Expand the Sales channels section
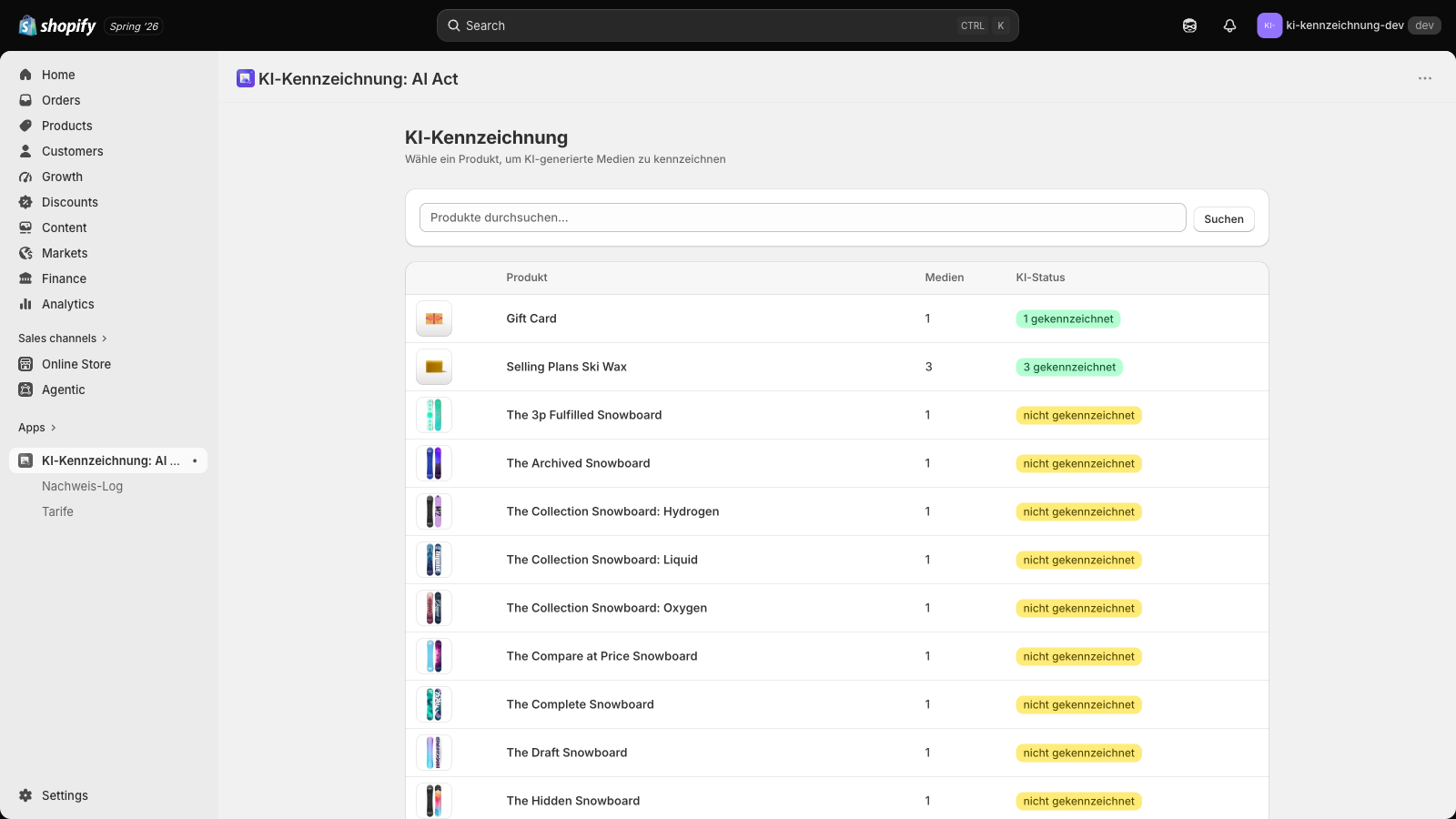The height and width of the screenshot is (819, 1456). coord(63,339)
